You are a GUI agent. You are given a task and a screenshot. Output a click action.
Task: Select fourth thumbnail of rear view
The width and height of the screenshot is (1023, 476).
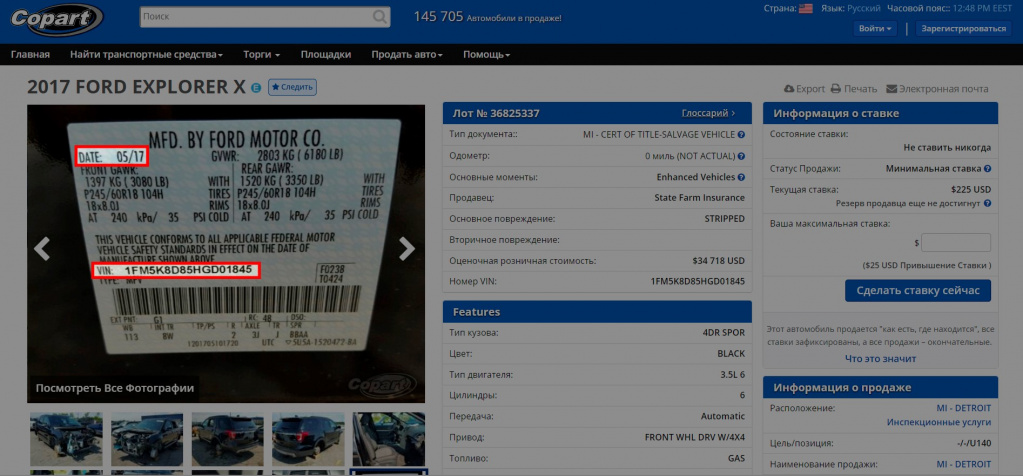308,439
